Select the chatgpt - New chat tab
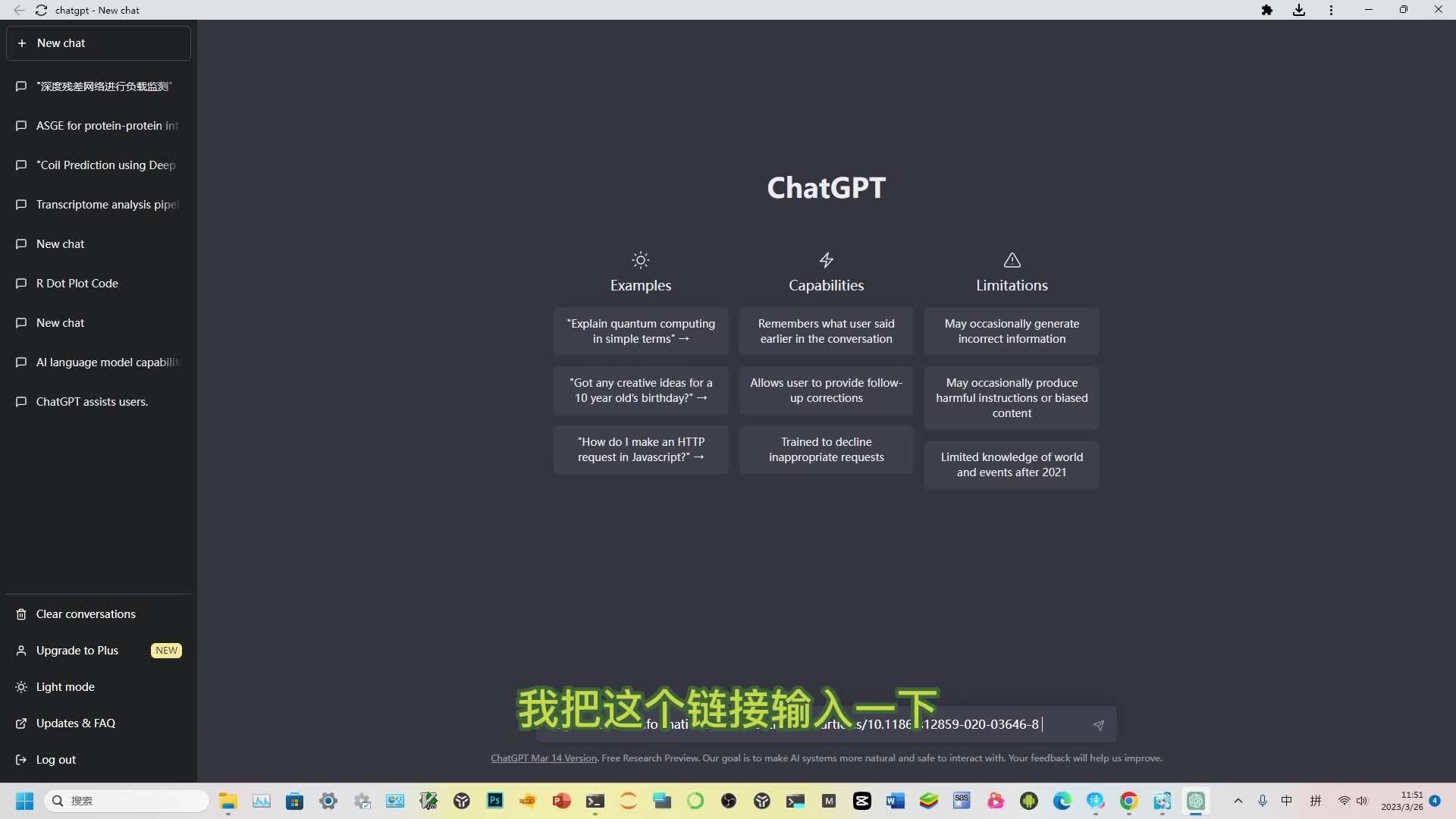 click(x=98, y=10)
